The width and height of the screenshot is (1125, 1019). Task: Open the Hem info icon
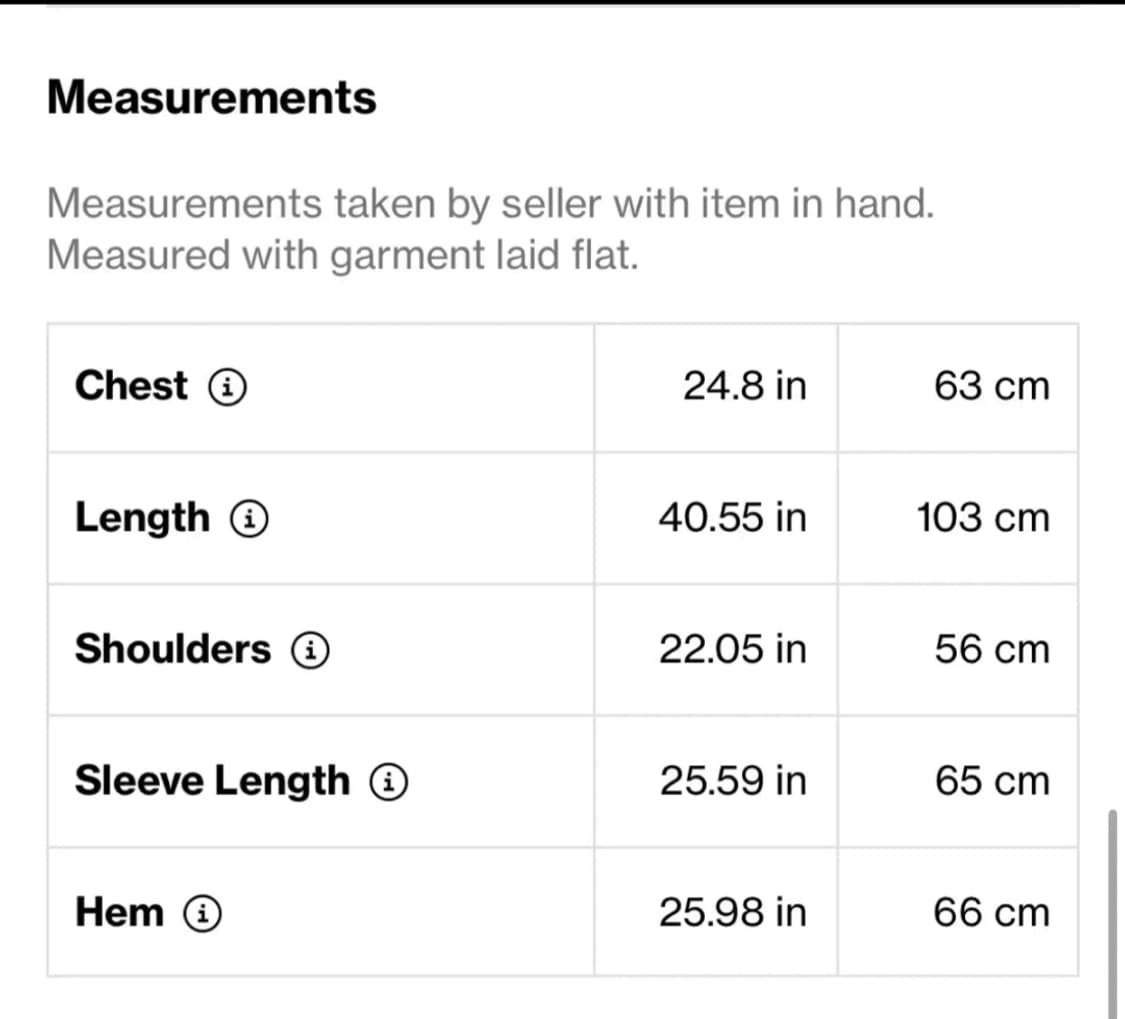point(203,912)
